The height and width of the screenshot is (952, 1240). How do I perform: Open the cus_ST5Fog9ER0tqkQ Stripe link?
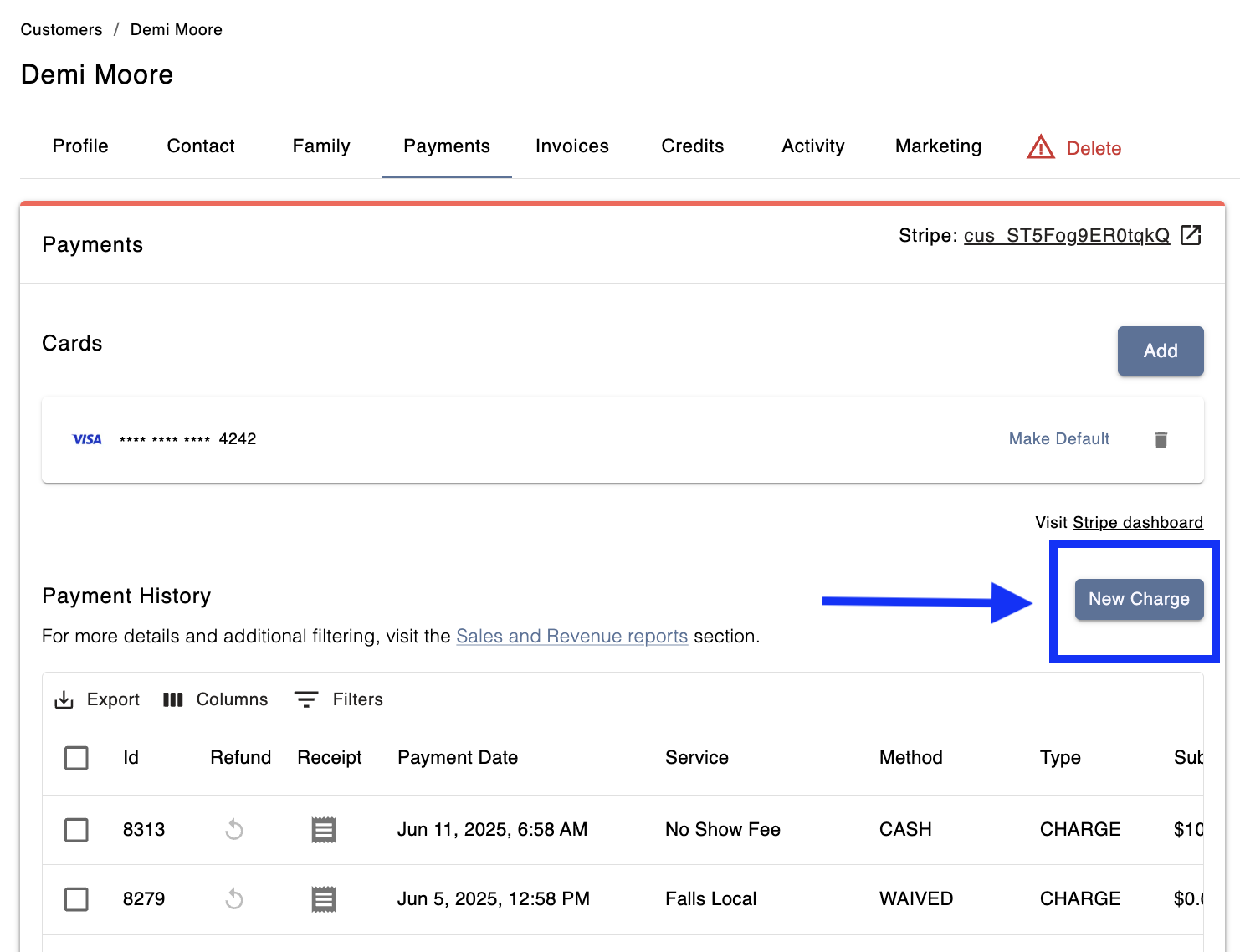point(1067,236)
